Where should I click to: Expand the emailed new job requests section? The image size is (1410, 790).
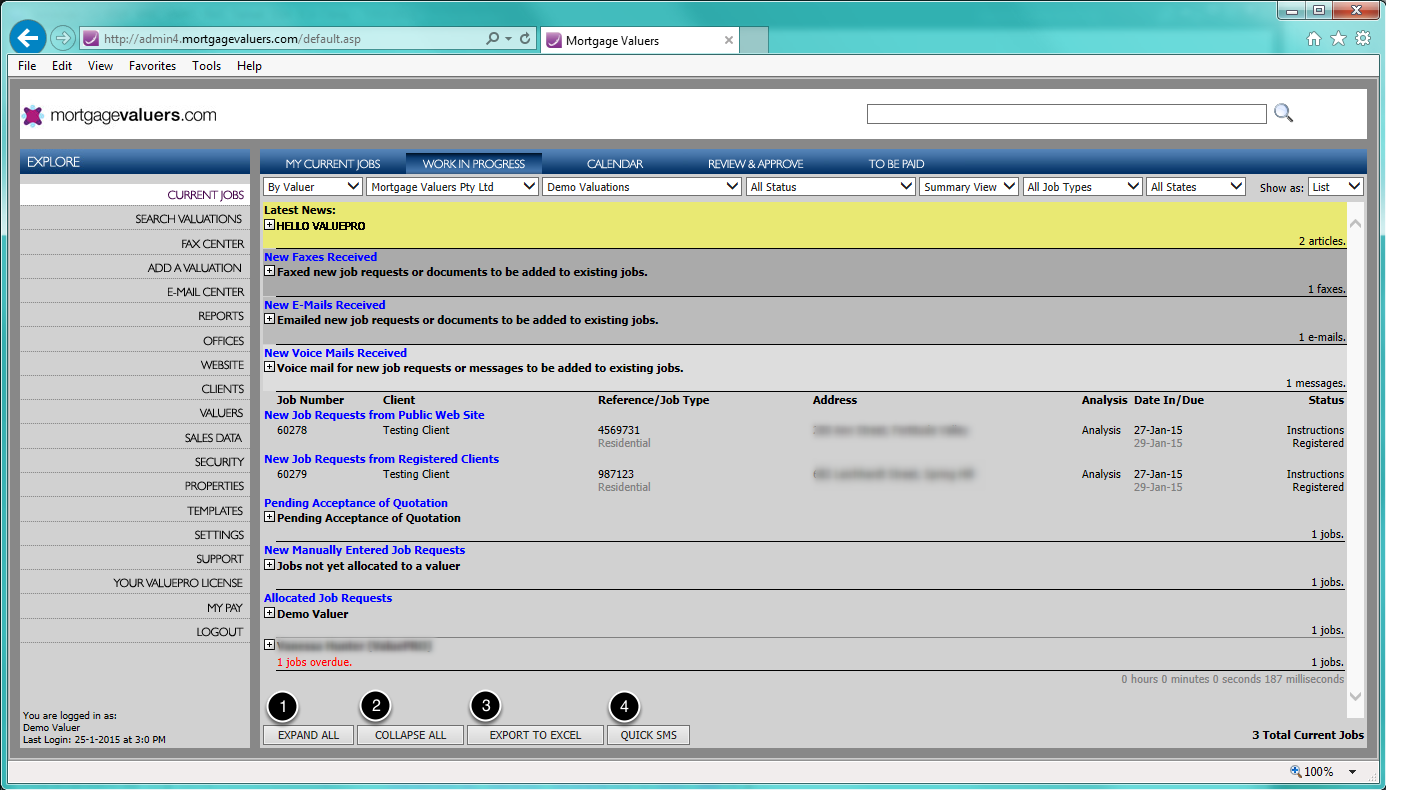(269, 319)
